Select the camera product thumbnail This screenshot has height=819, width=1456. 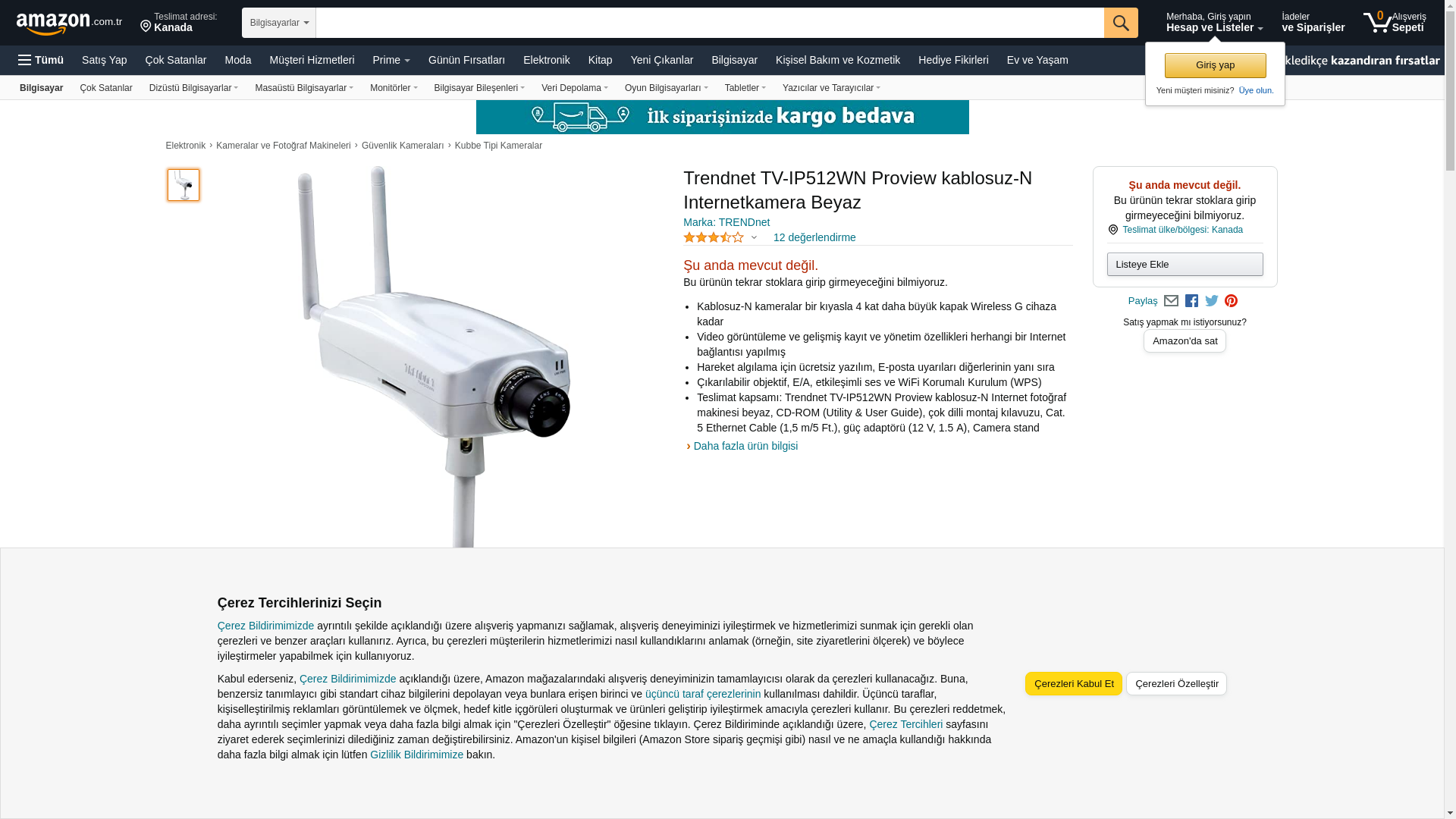tap(184, 185)
